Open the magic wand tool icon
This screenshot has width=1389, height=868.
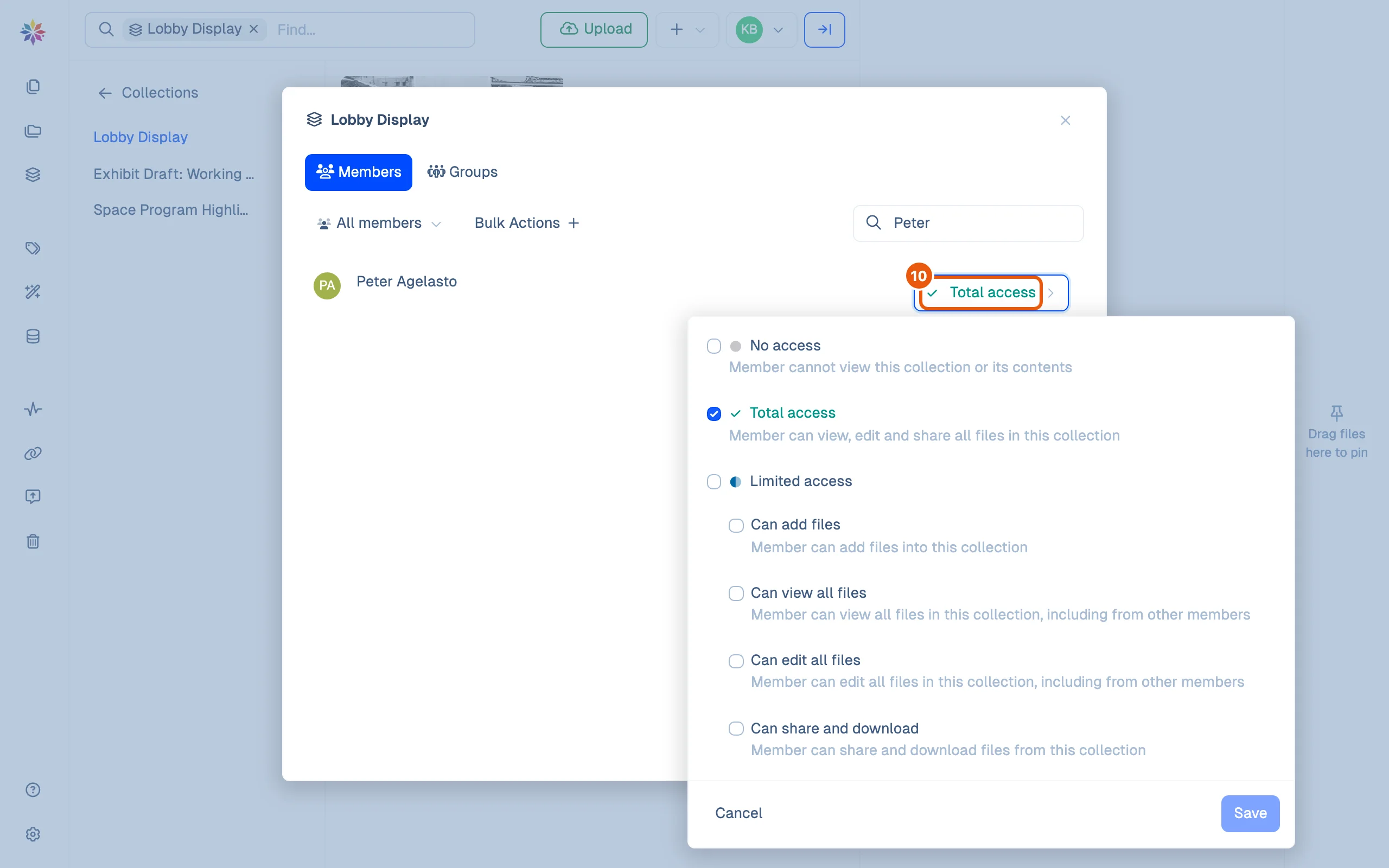click(33, 292)
